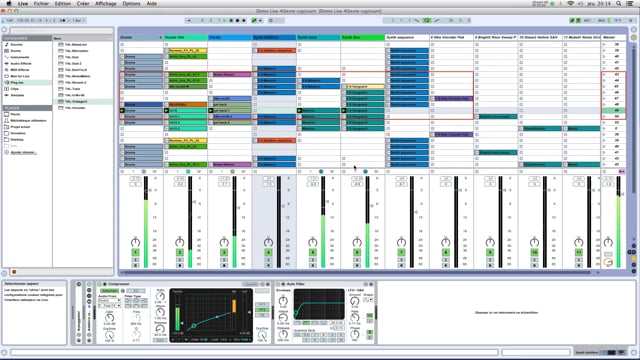Open macOS Notification Center
The image size is (640, 360).
point(630,3)
